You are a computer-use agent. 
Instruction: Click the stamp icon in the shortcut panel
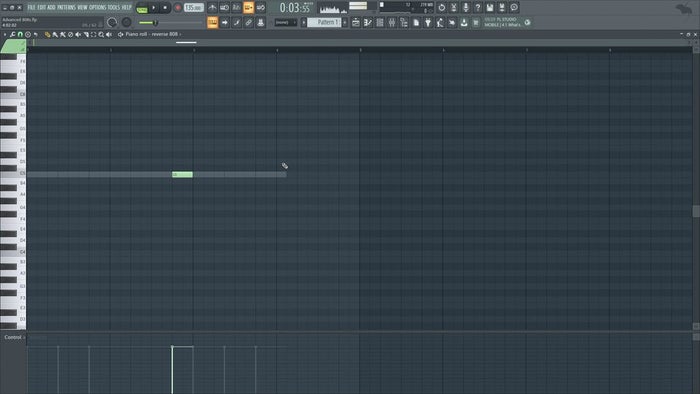click(x=261, y=22)
